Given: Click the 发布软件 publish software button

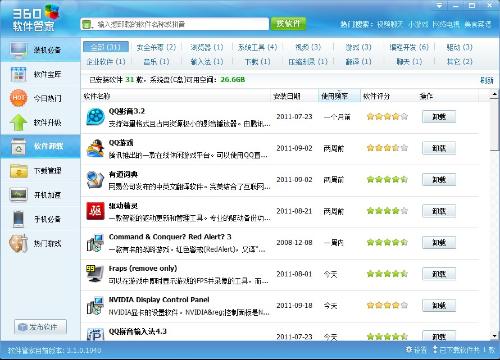Looking at the screenshot, I should click(x=40, y=327).
